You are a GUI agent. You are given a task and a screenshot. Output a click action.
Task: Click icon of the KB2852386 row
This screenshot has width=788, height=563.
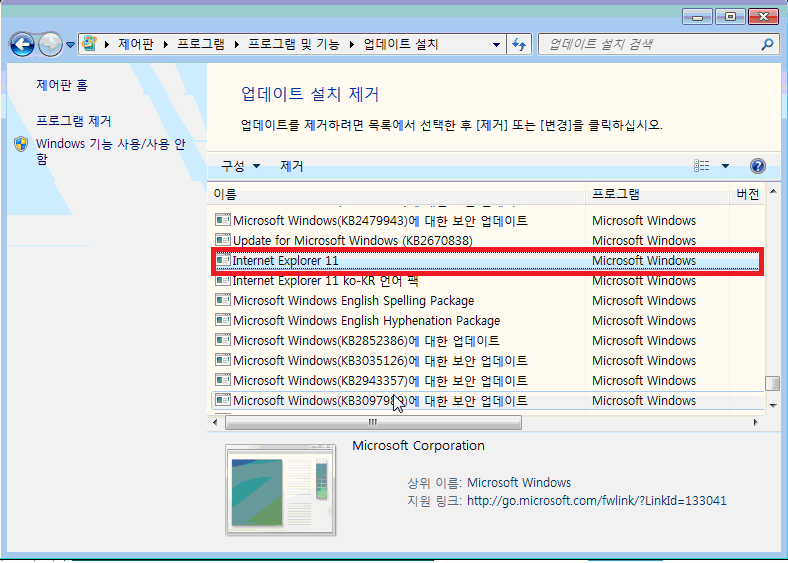[223, 340]
